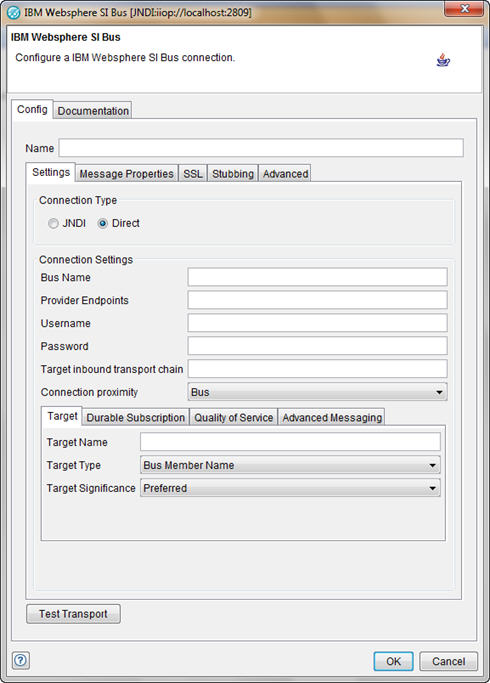Open the Target Type dropdown
This screenshot has width=490, height=683.
click(x=290, y=465)
